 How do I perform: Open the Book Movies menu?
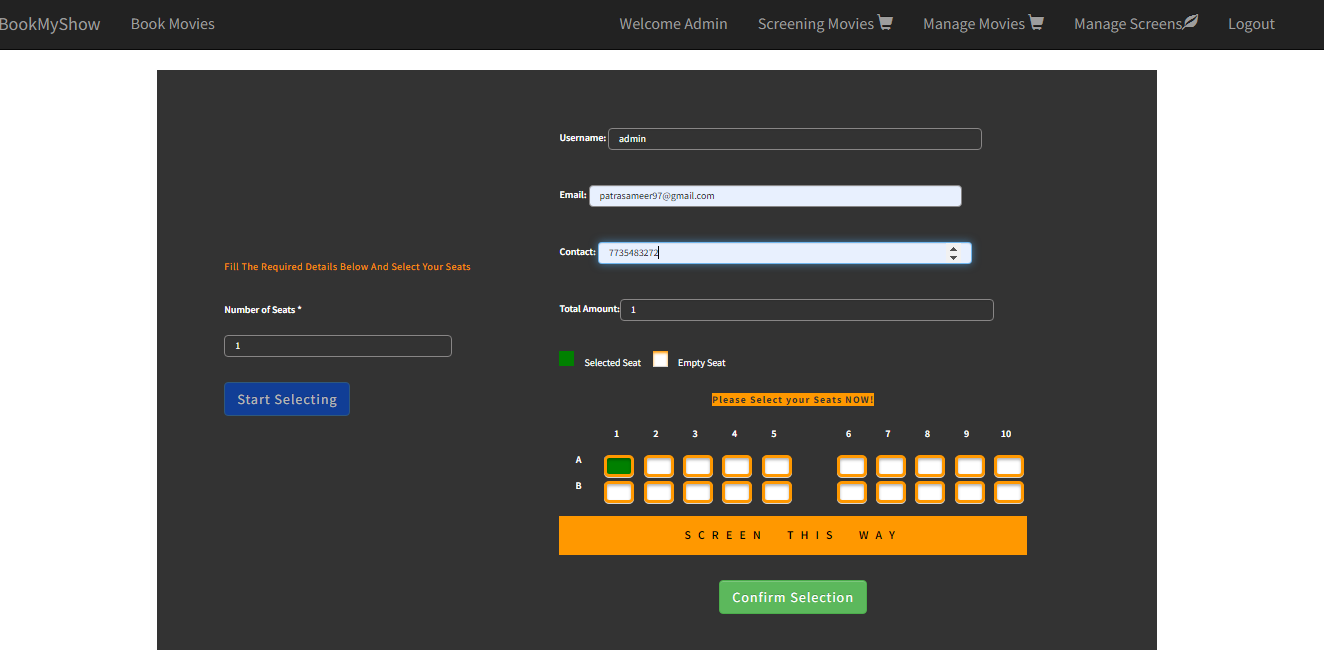coord(172,22)
